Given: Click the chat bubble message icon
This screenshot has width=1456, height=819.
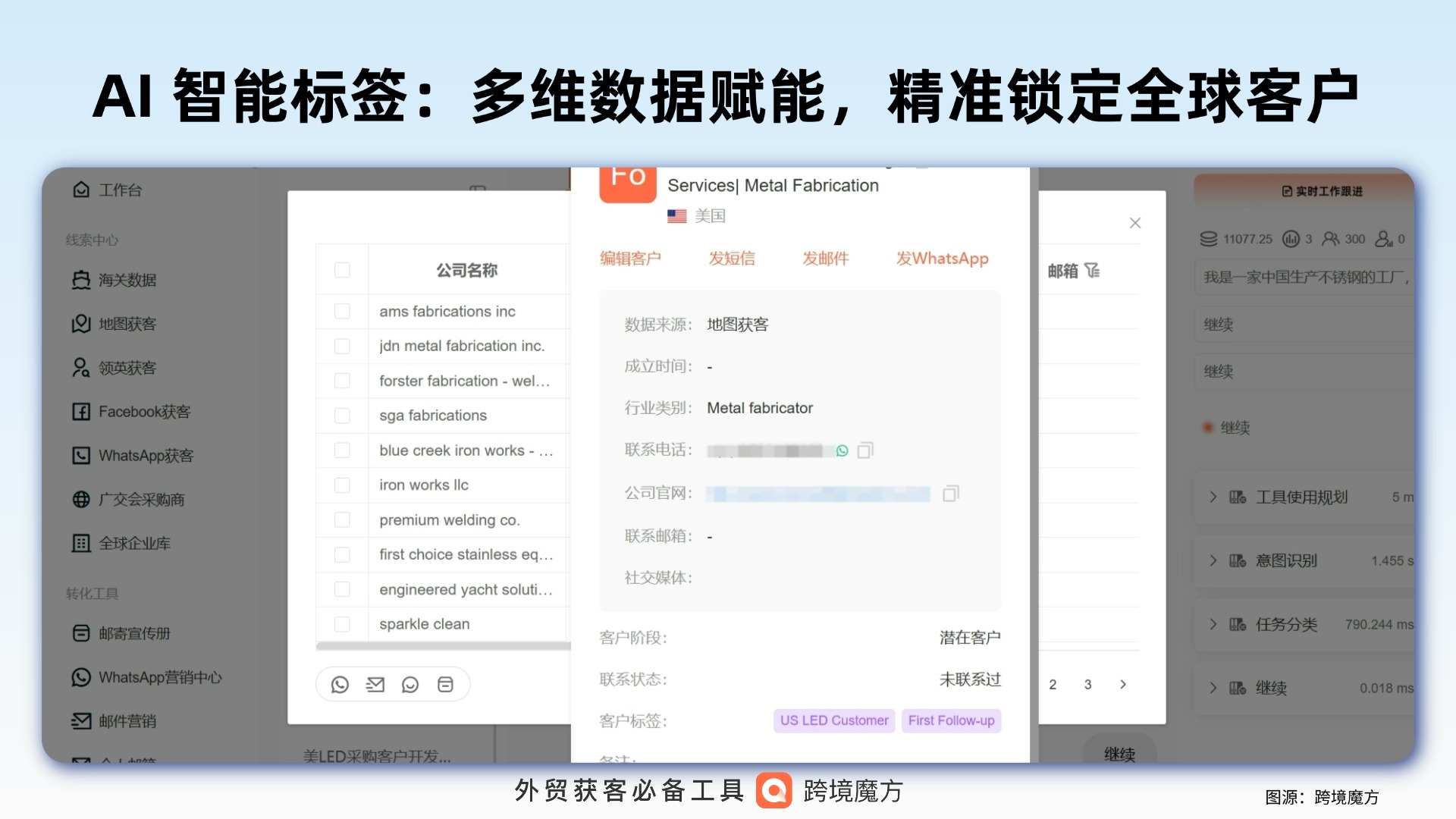Looking at the screenshot, I should pyautogui.click(x=410, y=685).
